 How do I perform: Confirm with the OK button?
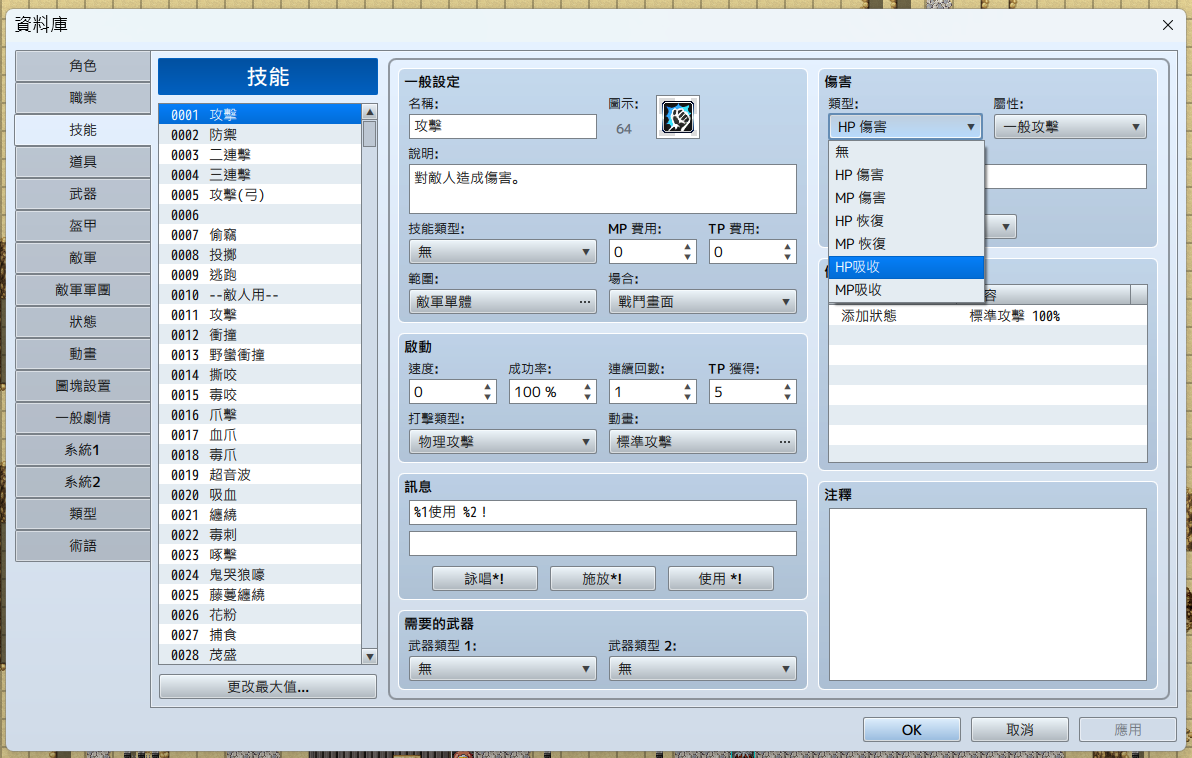(x=911, y=730)
